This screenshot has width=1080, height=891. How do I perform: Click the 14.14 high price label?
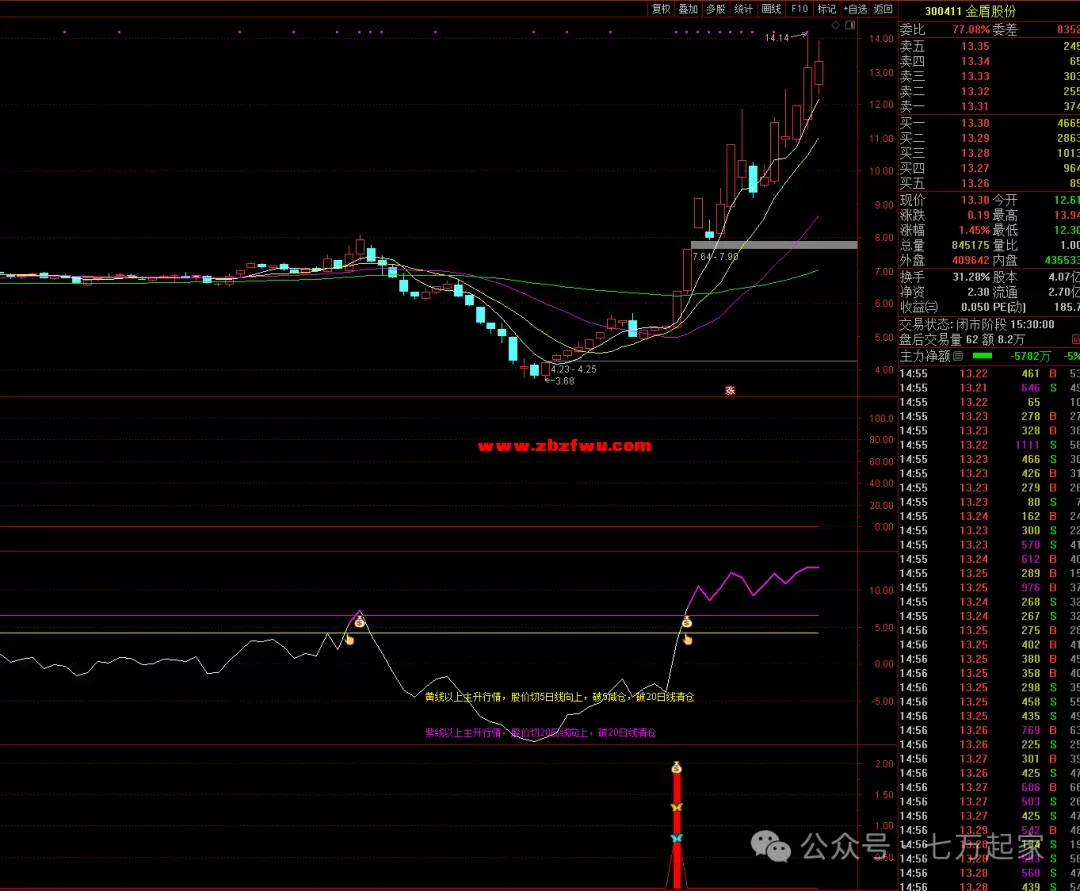point(776,37)
